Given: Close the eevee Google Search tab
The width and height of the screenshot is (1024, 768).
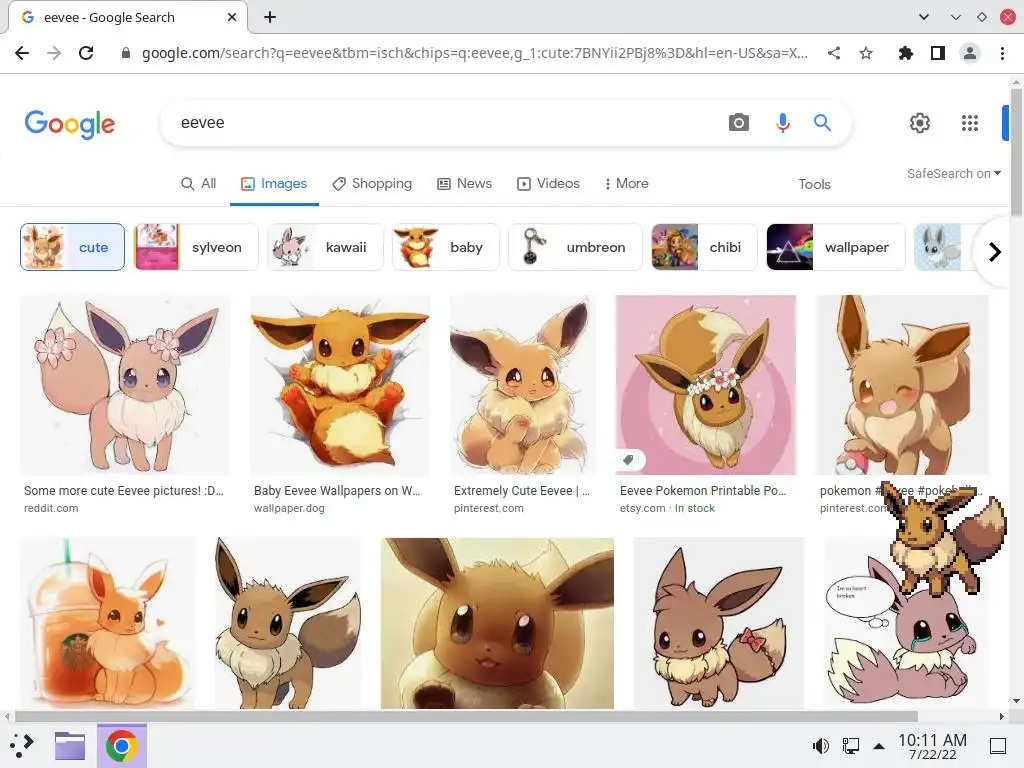Looking at the screenshot, I should (x=232, y=17).
